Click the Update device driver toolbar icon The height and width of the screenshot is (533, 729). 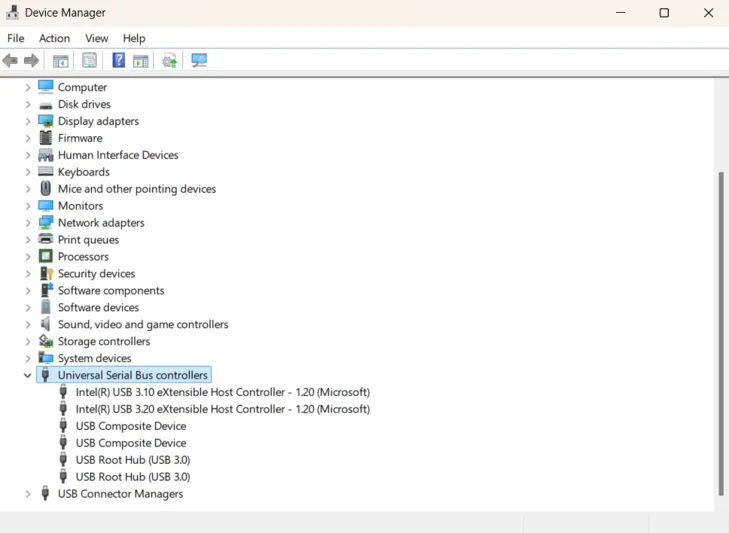tap(169, 60)
